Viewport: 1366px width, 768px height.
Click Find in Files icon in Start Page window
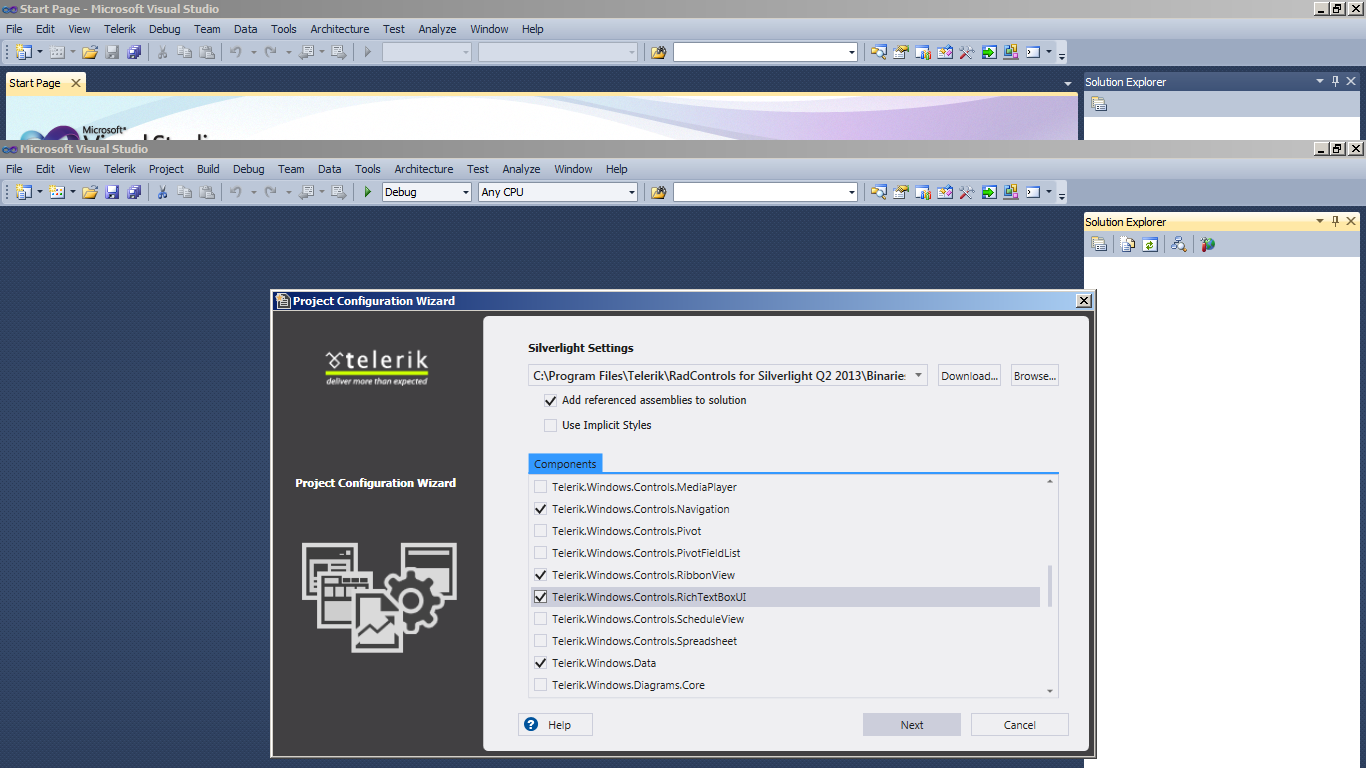pos(658,52)
